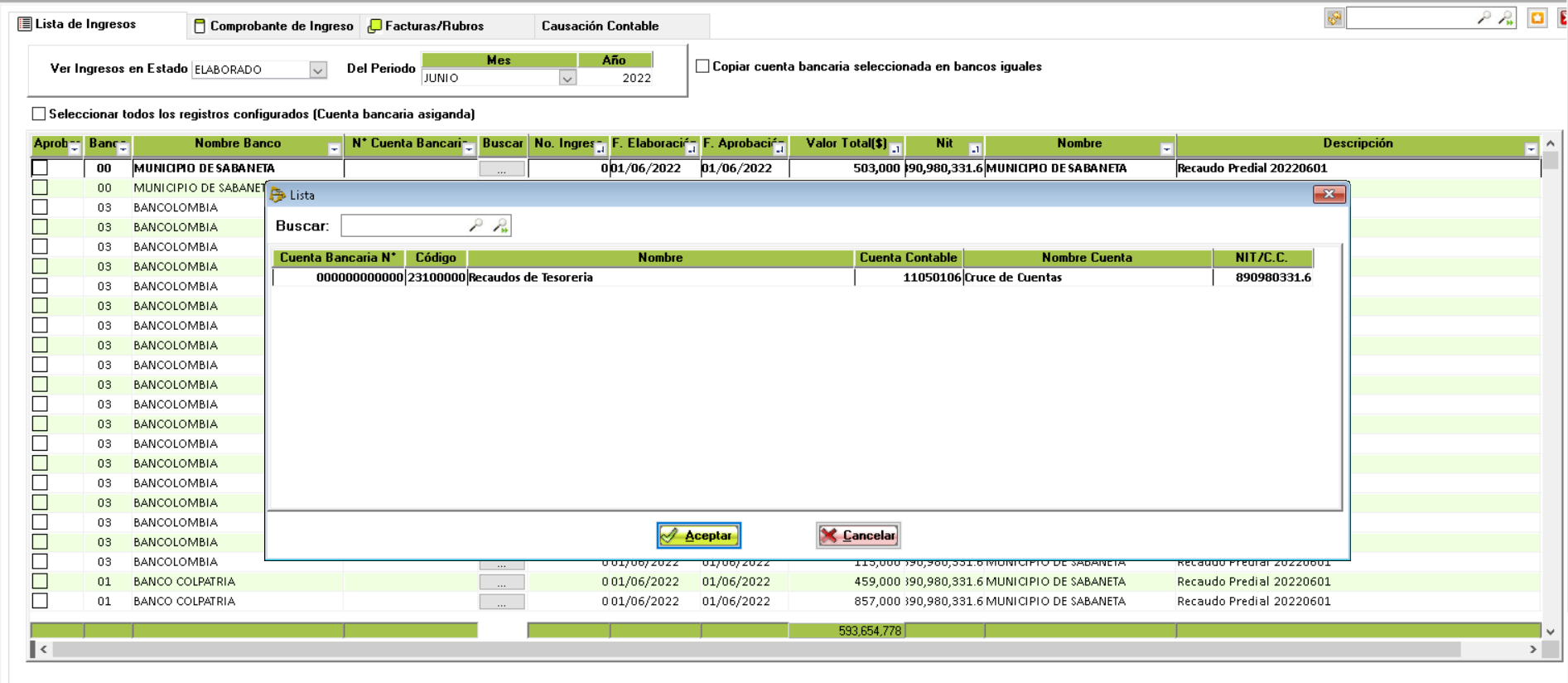1568x683 pixels.
Task: Click the orange star favorites icon
Action: pyautogui.click(x=1537, y=18)
